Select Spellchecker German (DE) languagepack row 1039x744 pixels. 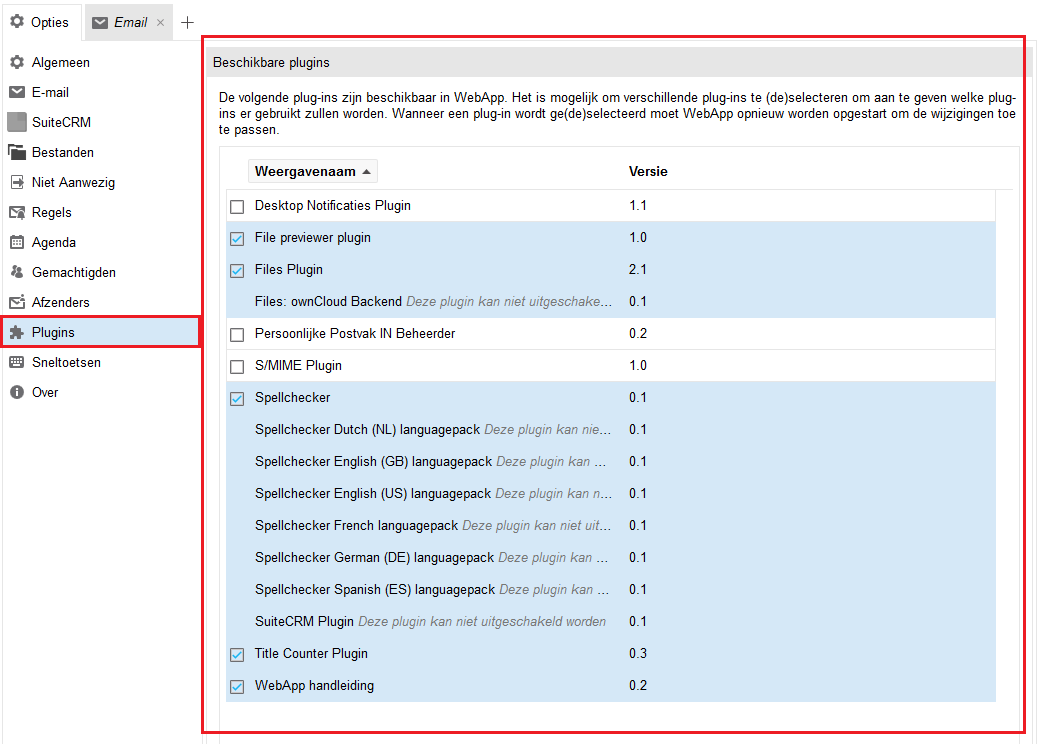coord(610,557)
